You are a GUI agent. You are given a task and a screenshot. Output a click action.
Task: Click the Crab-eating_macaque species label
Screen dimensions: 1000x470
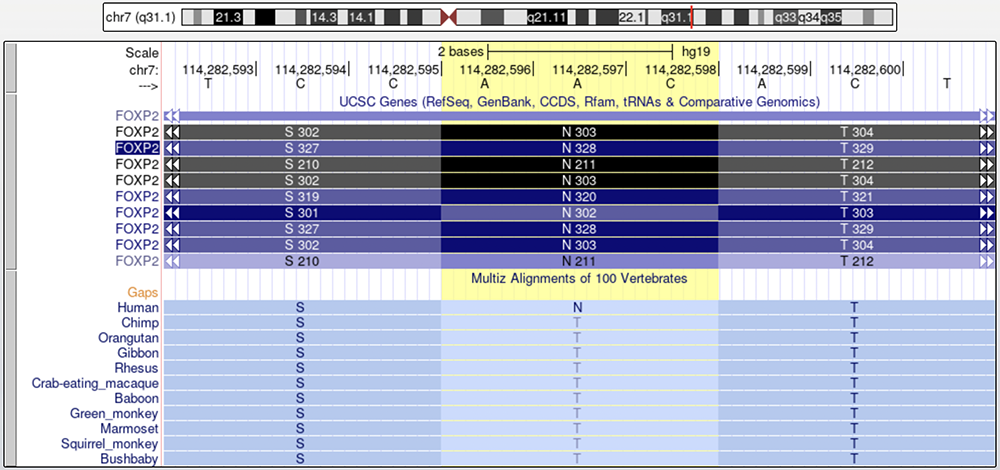point(95,383)
